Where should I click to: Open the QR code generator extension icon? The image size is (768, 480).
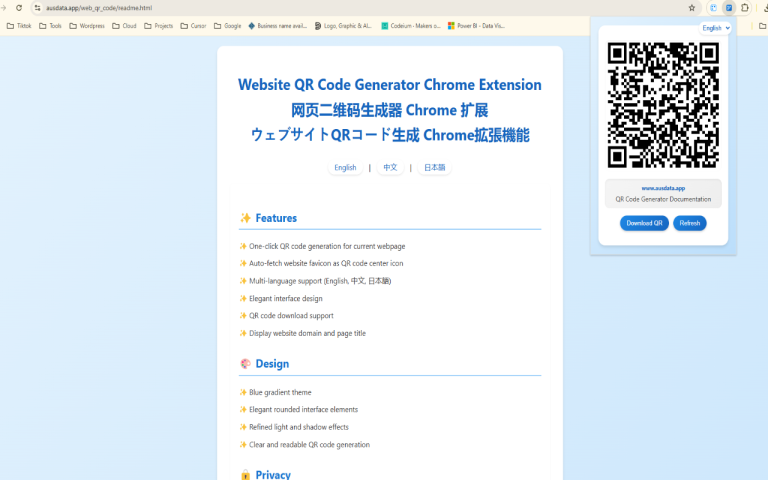[x=729, y=8]
